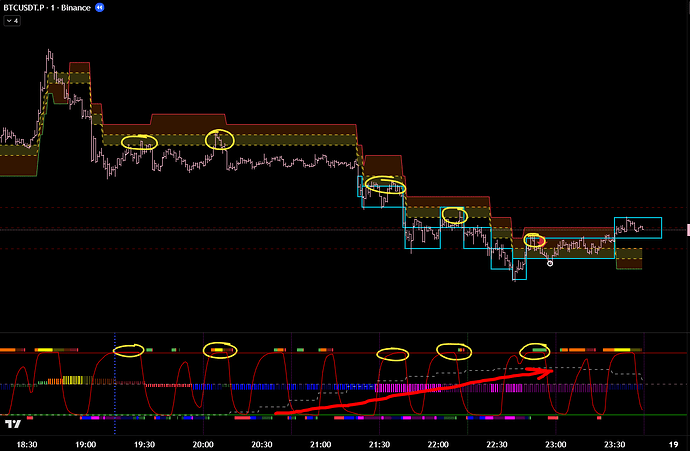Select the first yellow ellipse on price chart
Viewport: 690px width, 451px height.
139,142
